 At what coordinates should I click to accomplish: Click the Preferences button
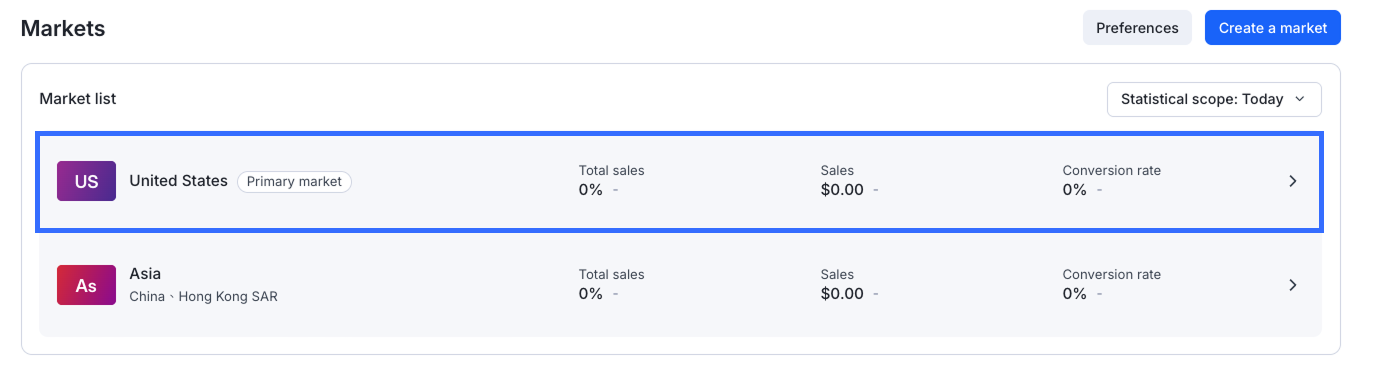click(1137, 28)
